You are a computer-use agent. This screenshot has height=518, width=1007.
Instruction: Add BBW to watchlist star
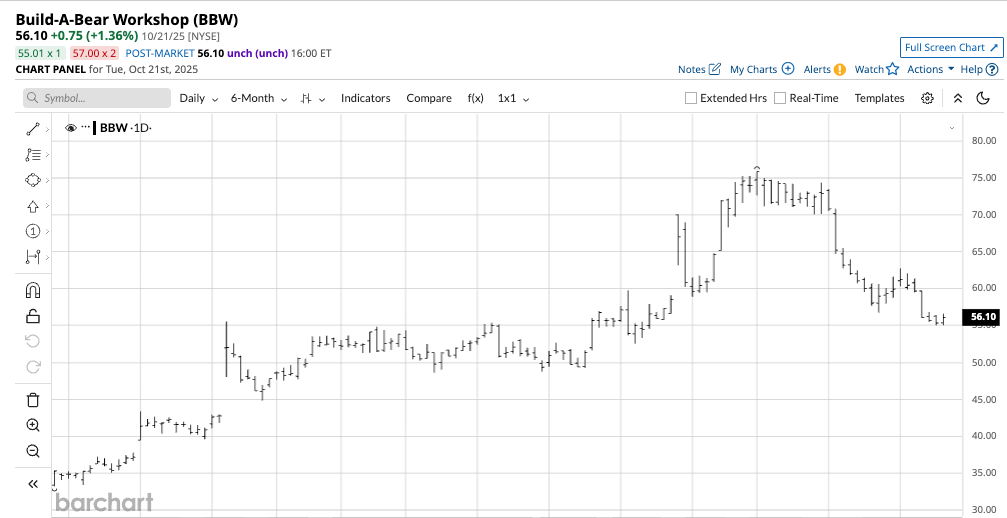point(892,69)
